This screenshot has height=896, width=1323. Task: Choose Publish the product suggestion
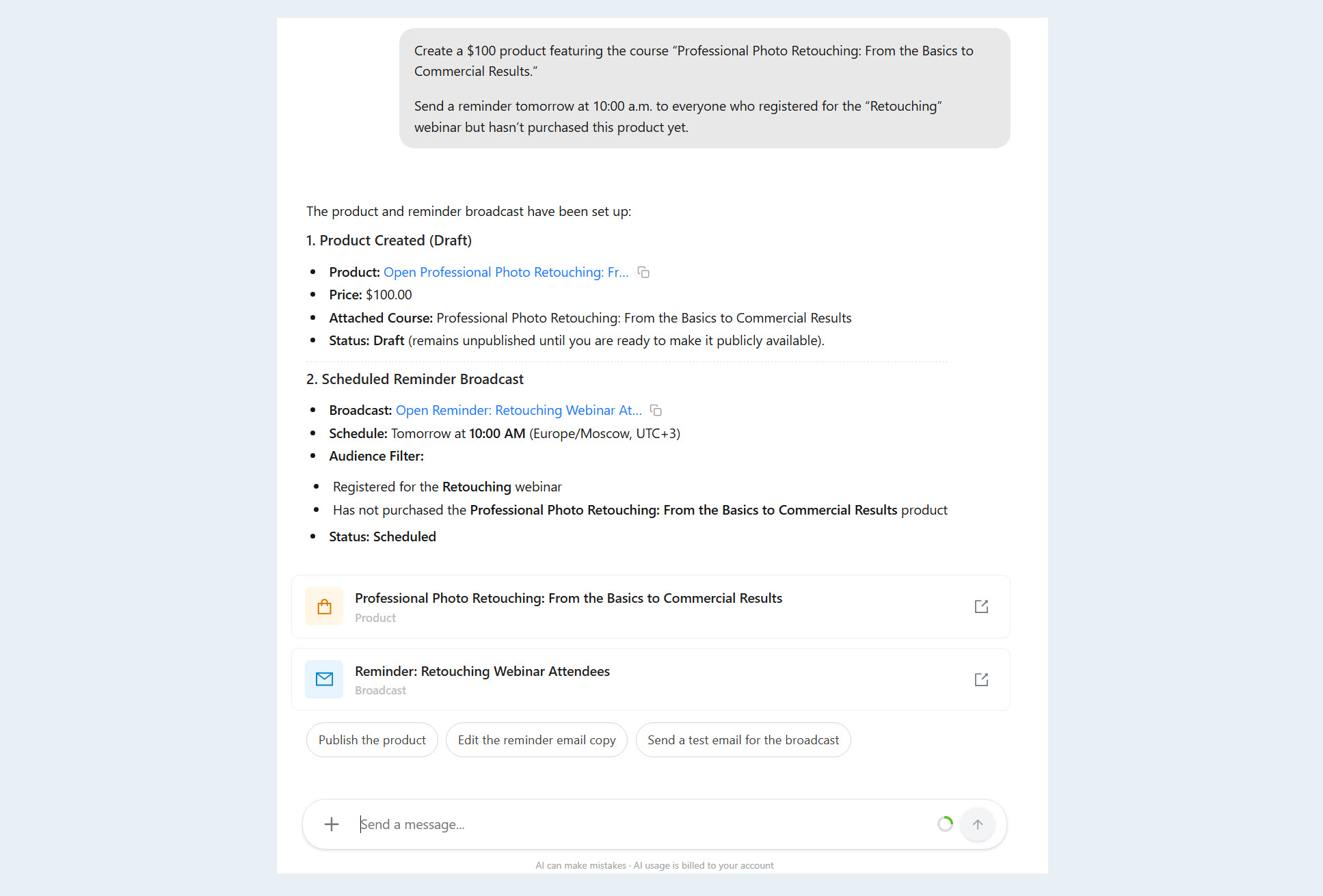[x=372, y=740]
